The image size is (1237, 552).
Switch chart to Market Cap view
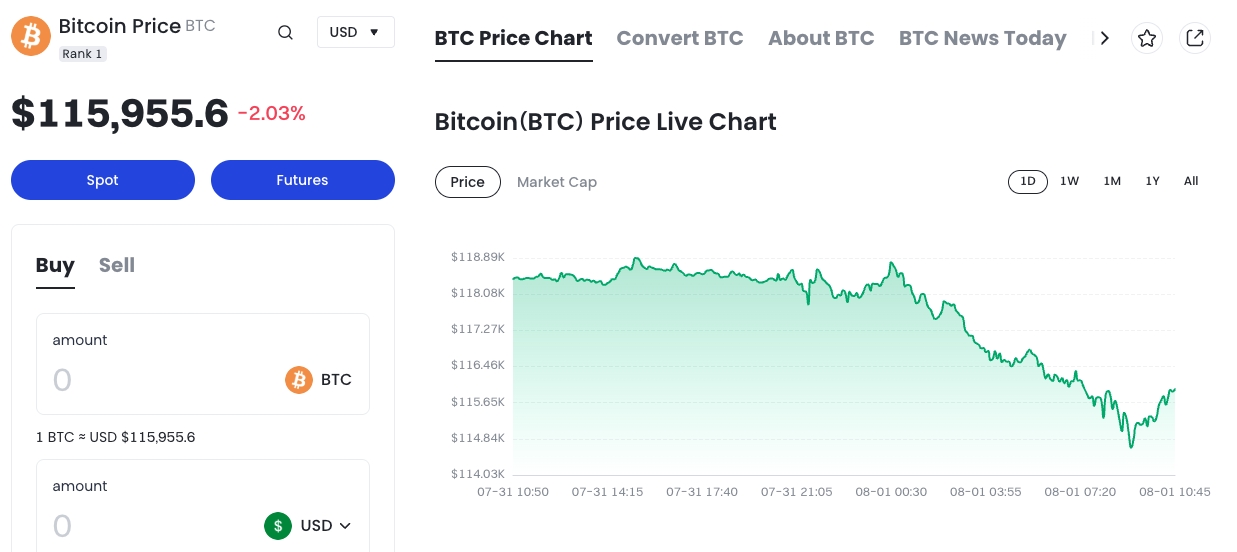pyautogui.click(x=556, y=182)
